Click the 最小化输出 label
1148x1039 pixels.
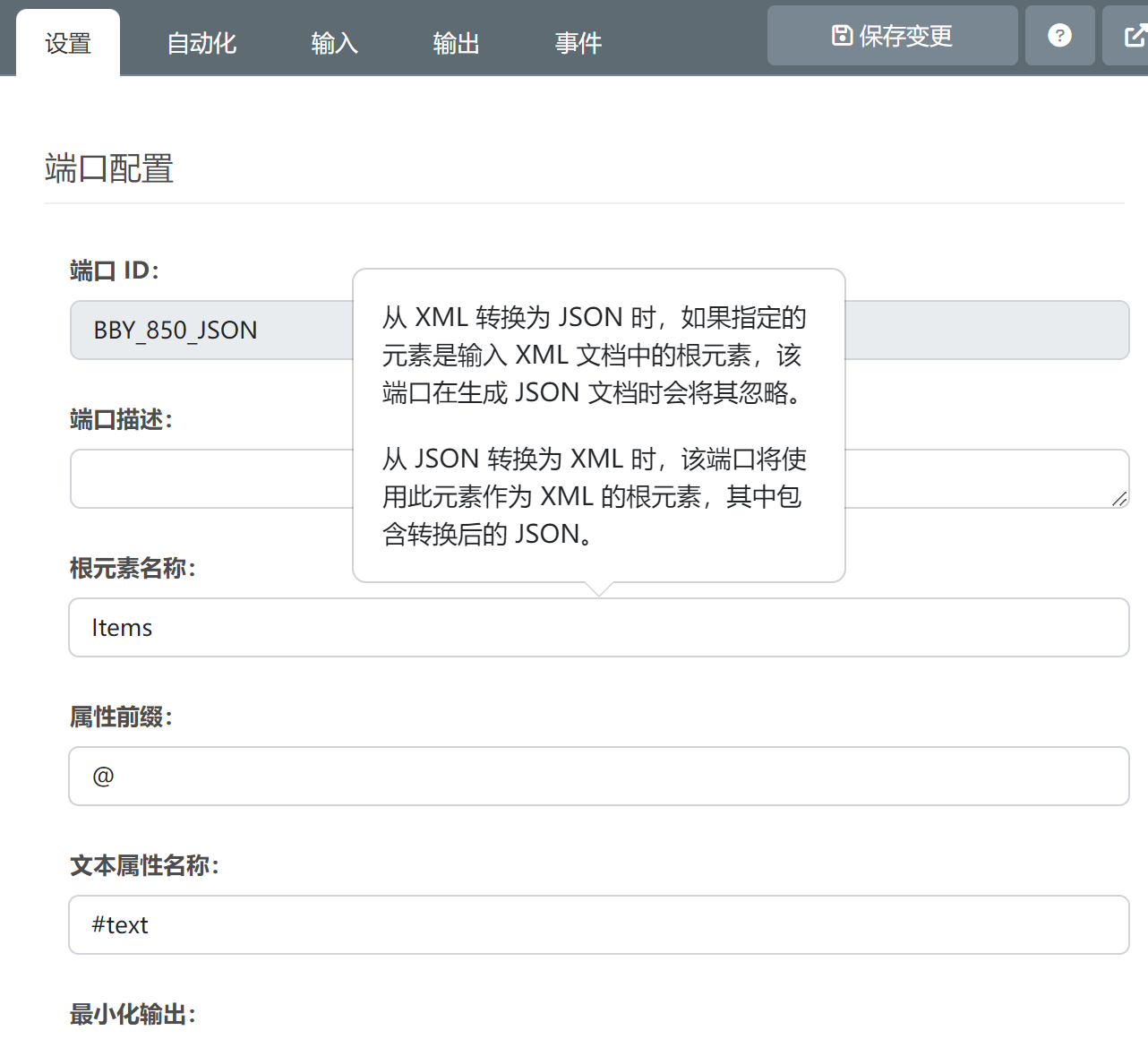pos(133,1014)
